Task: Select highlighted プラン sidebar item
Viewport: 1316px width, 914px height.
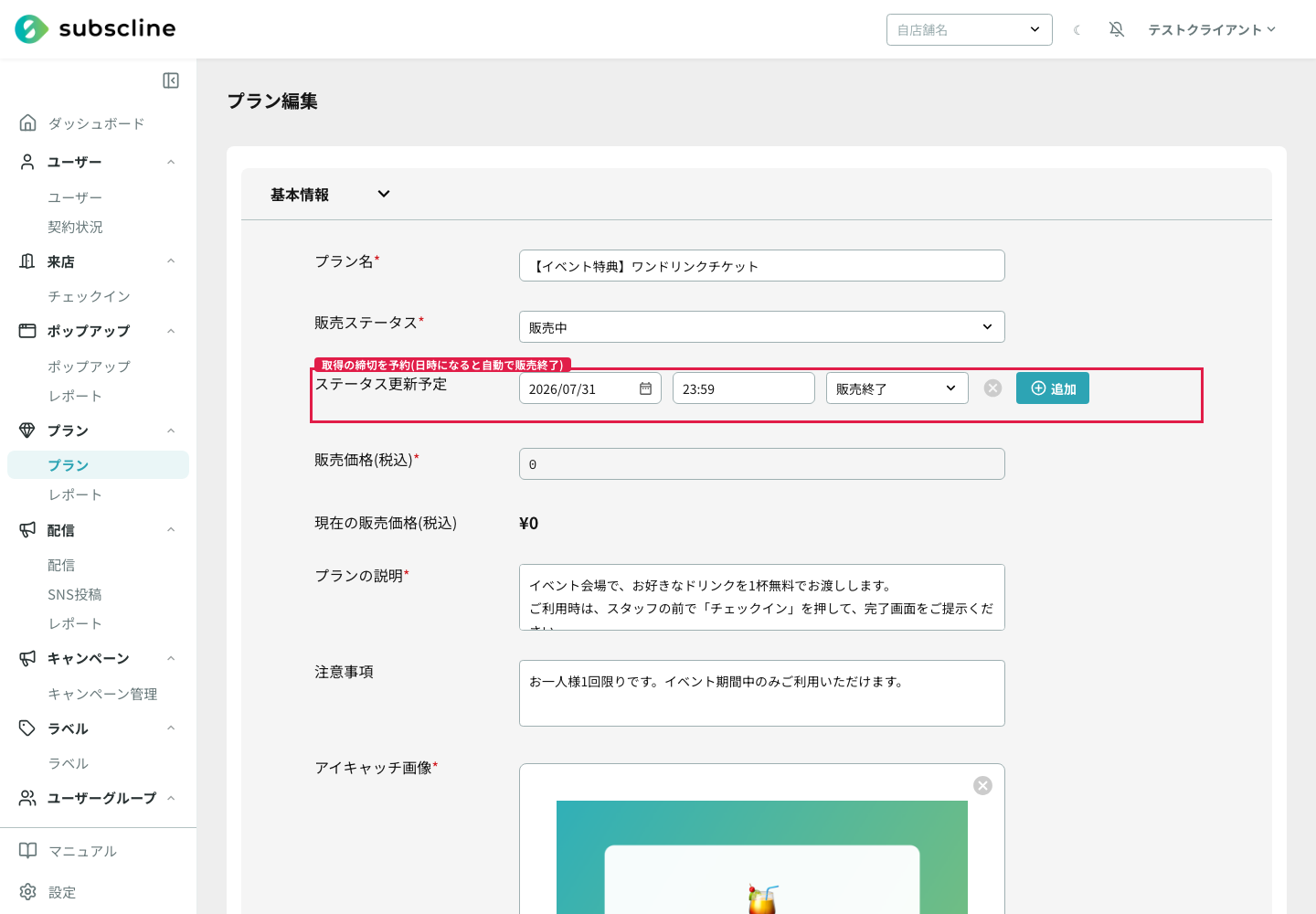Action: point(98,465)
